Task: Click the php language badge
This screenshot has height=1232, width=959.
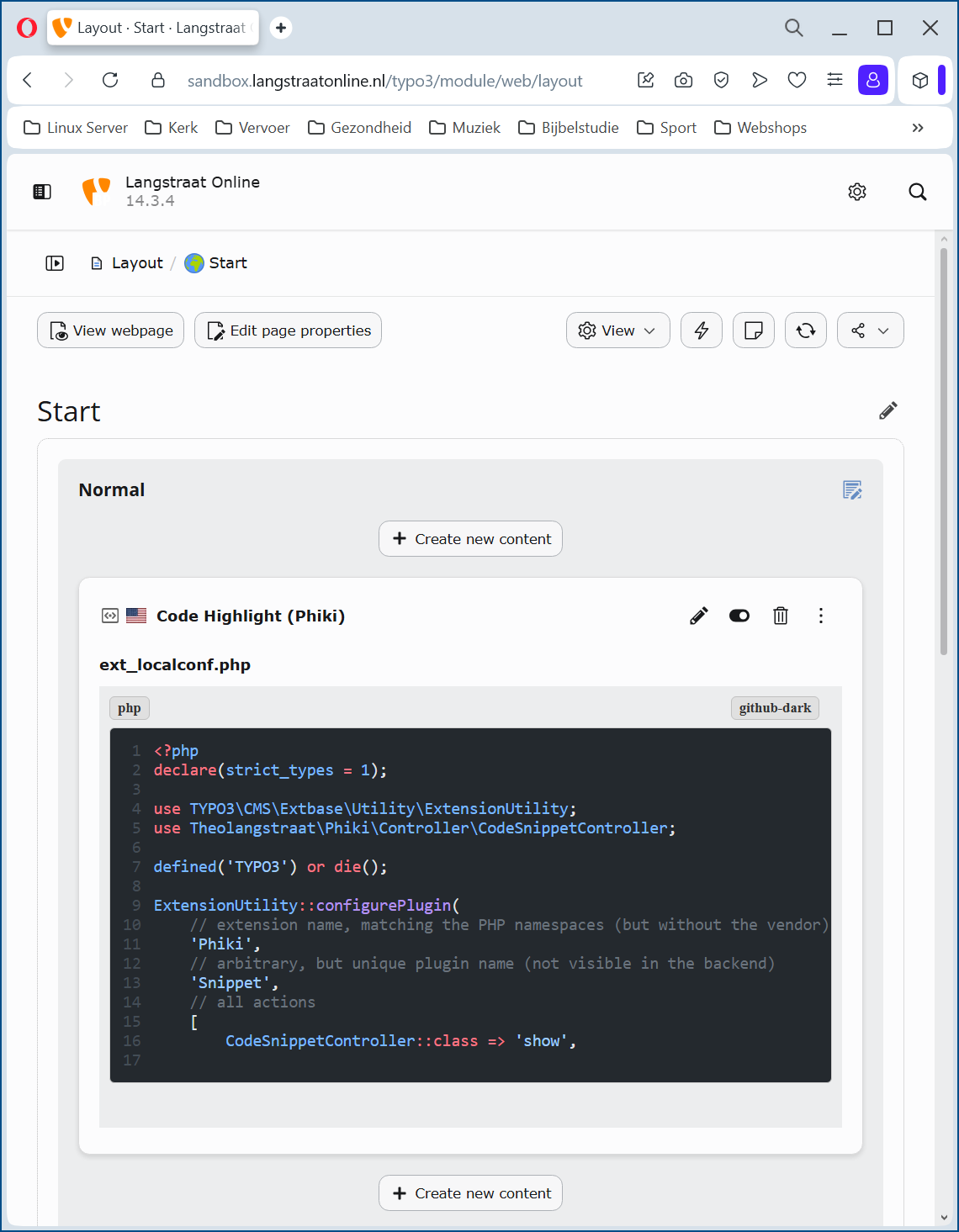Action: [x=130, y=708]
